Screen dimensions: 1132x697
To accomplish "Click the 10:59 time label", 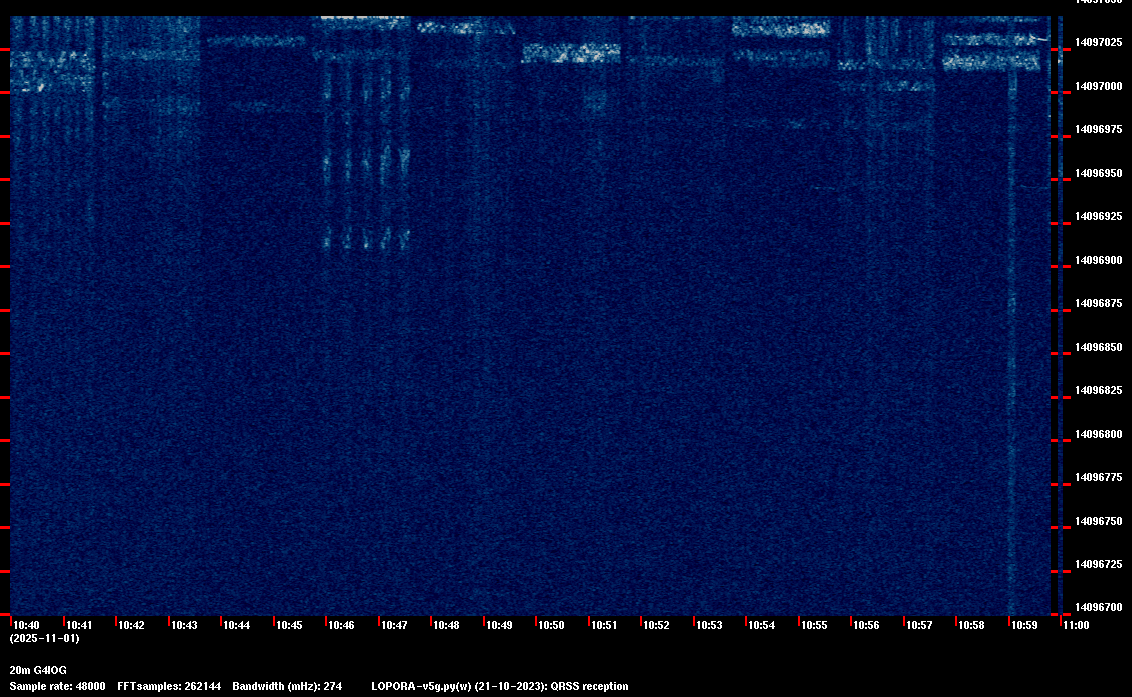I will coord(1024,625).
